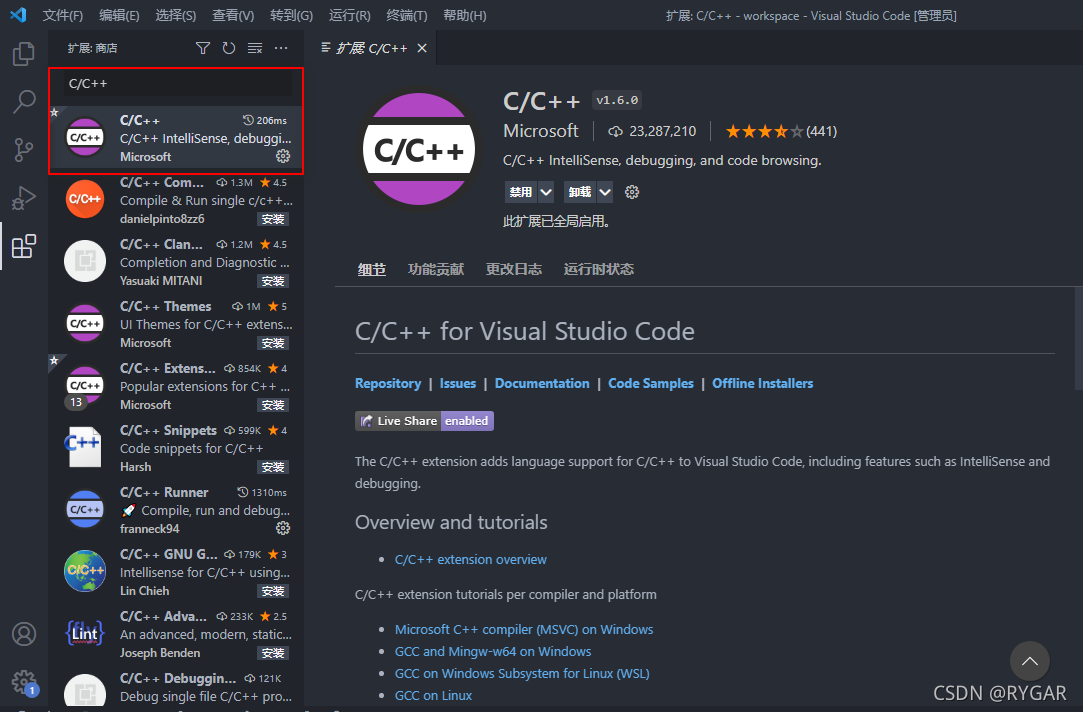
Task: Switch to the 细节 tab
Action: (372, 269)
